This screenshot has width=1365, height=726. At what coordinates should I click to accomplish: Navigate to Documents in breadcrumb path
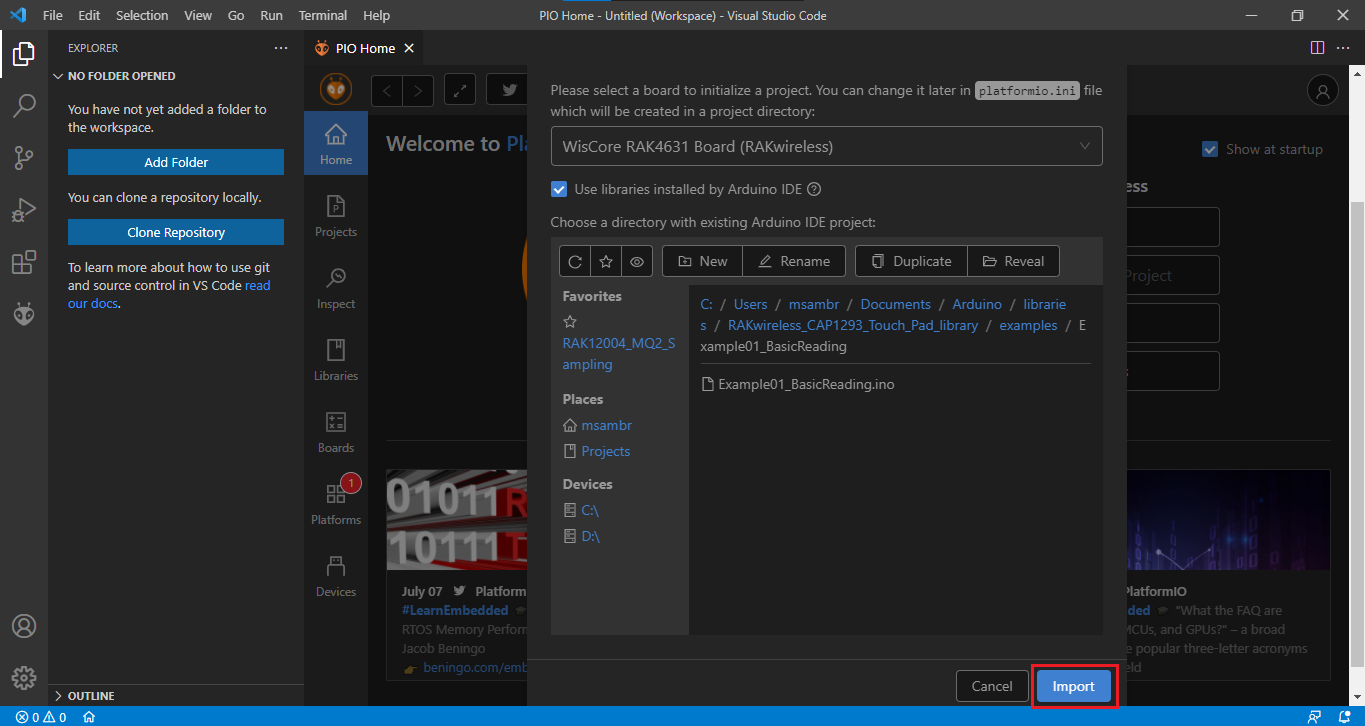coord(895,304)
